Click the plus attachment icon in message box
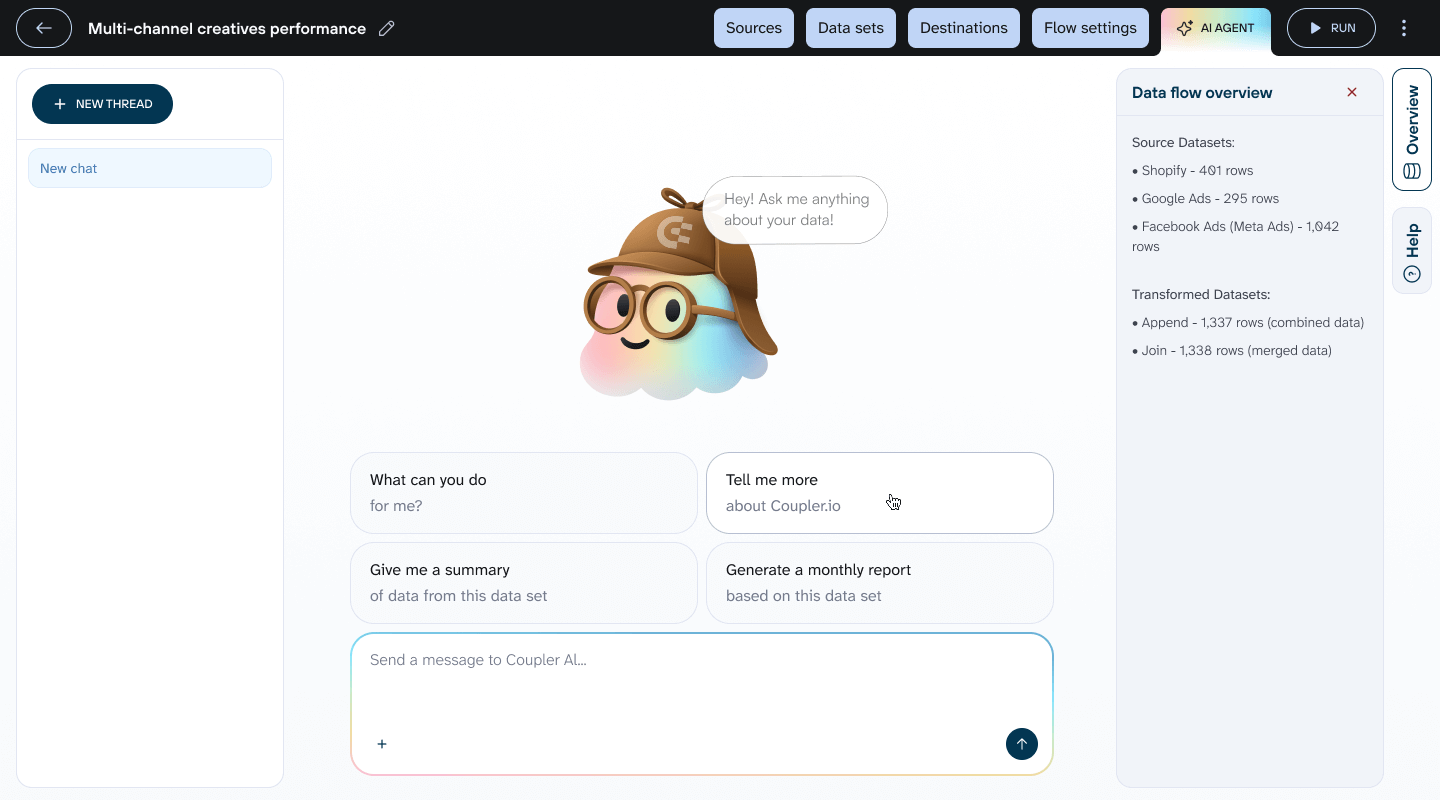This screenshot has width=1440, height=800. pyautogui.click(x=382, y=744)
